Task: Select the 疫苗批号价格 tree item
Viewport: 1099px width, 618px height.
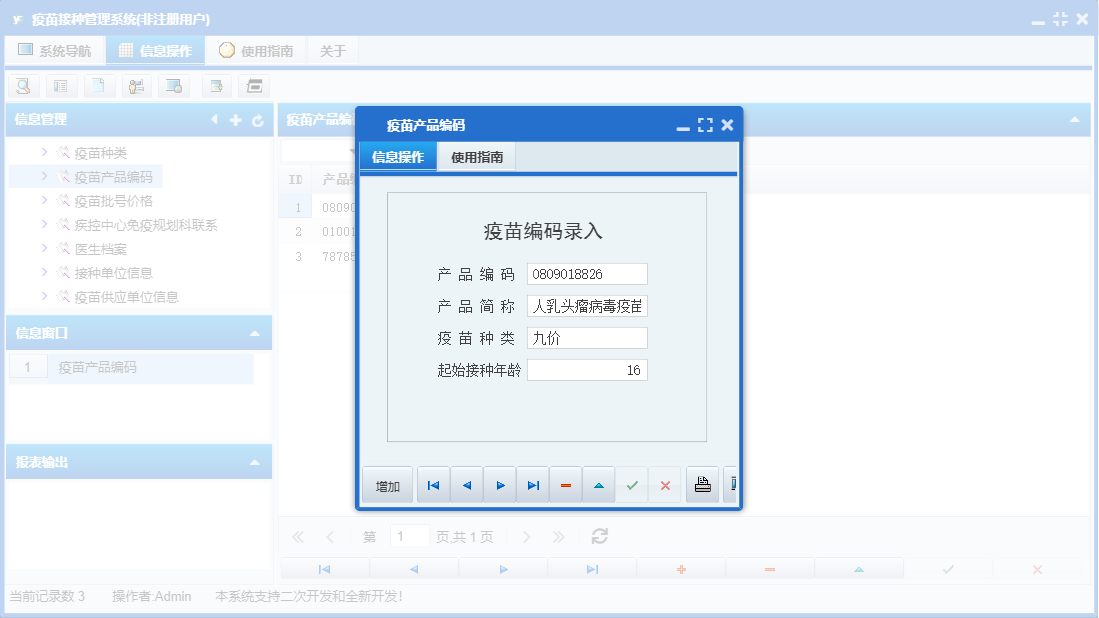Action: pyautogui.click(x=113, y=200)
